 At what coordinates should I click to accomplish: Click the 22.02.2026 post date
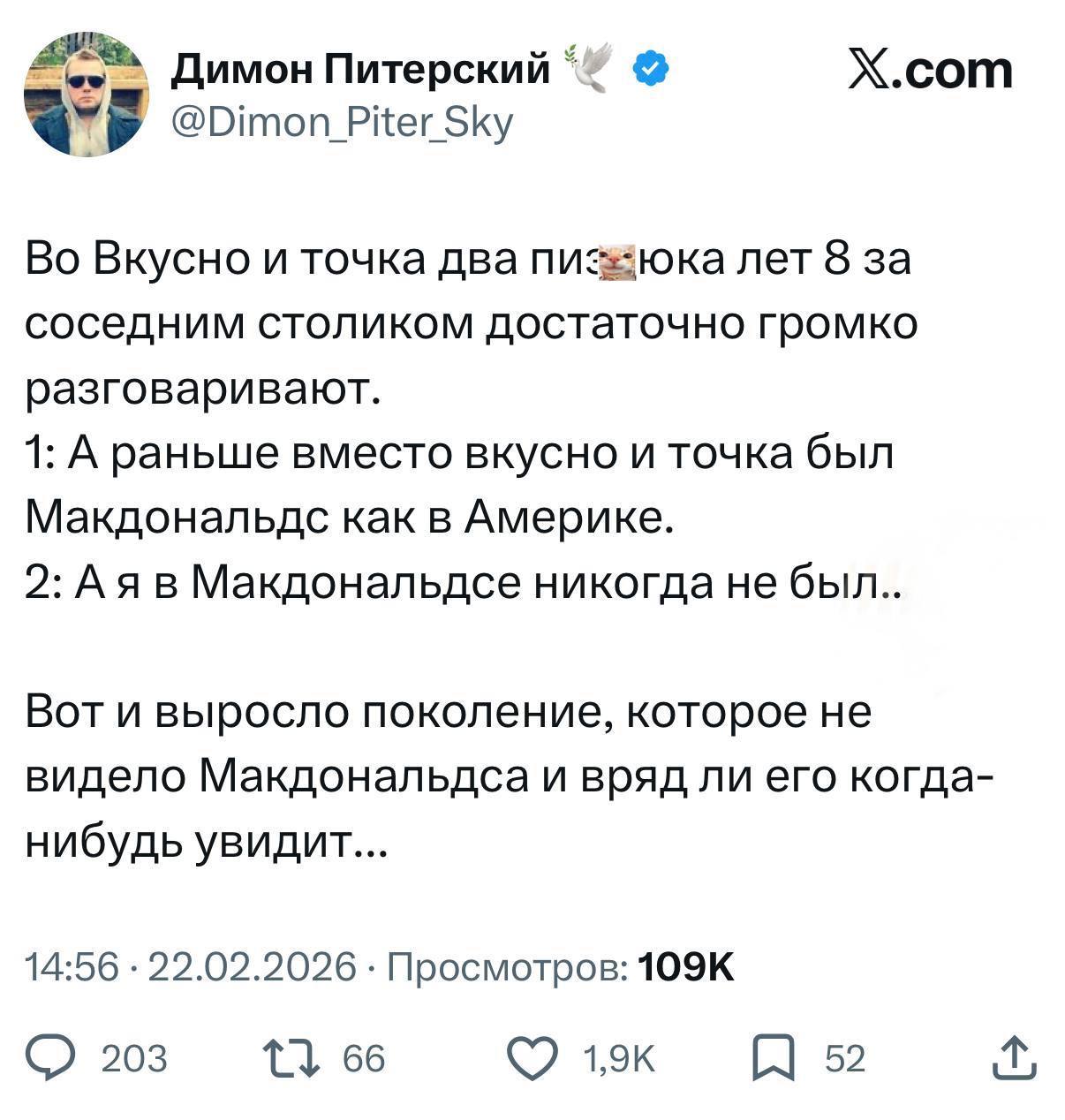coord(253,968)
